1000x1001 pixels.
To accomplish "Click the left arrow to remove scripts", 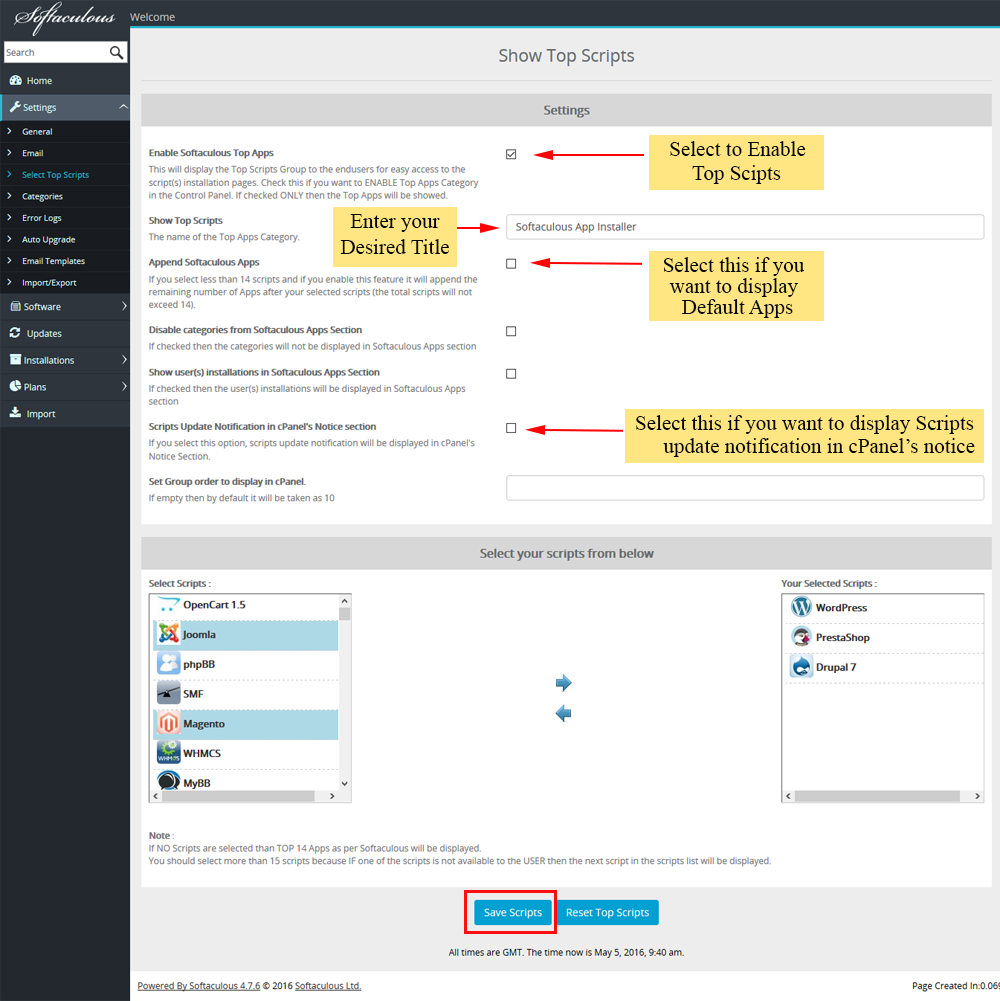I will click(x=563, y=713).
